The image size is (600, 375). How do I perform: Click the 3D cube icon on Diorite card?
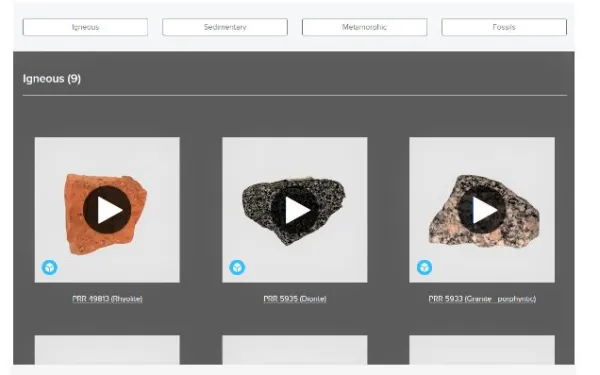[237, 267]
